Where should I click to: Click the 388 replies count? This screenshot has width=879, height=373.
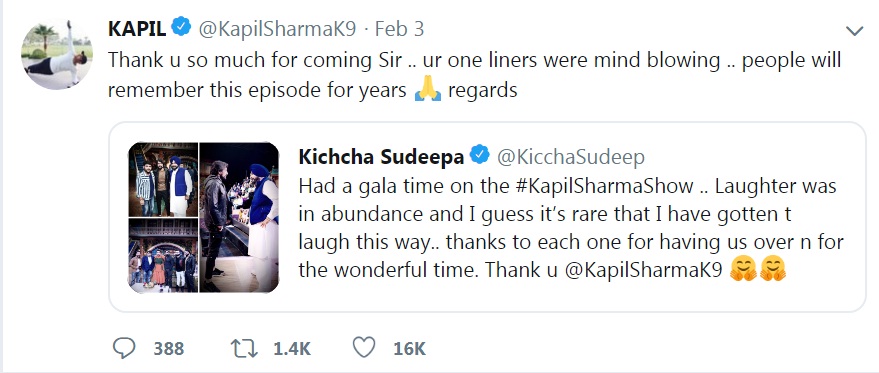tap(169, 349)
